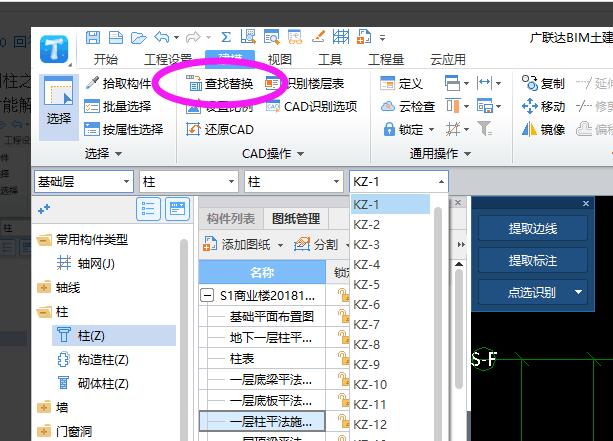
Task: Click the large 选择 selection tool
Action: (x=59, y=106)
